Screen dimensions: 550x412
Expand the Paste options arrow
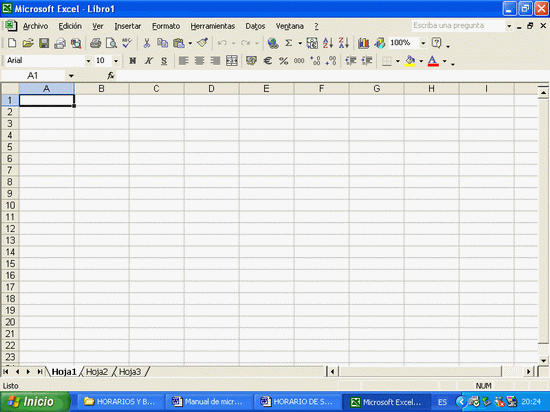[190, 43]
